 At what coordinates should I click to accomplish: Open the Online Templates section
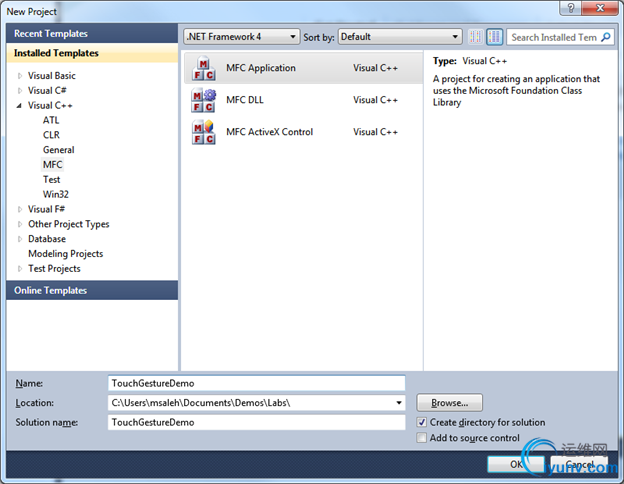[x=92, y=290]
